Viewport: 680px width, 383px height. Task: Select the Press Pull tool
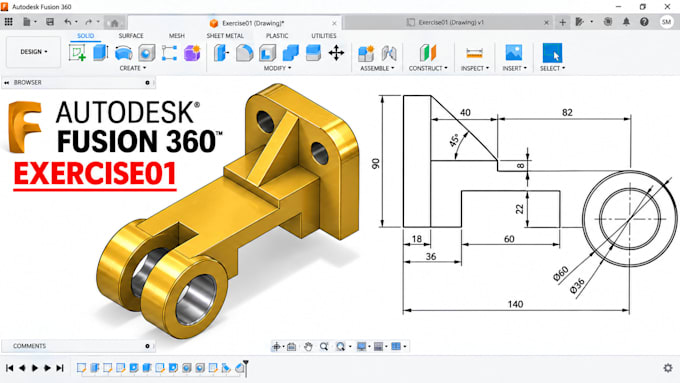(x=221, y=53)
